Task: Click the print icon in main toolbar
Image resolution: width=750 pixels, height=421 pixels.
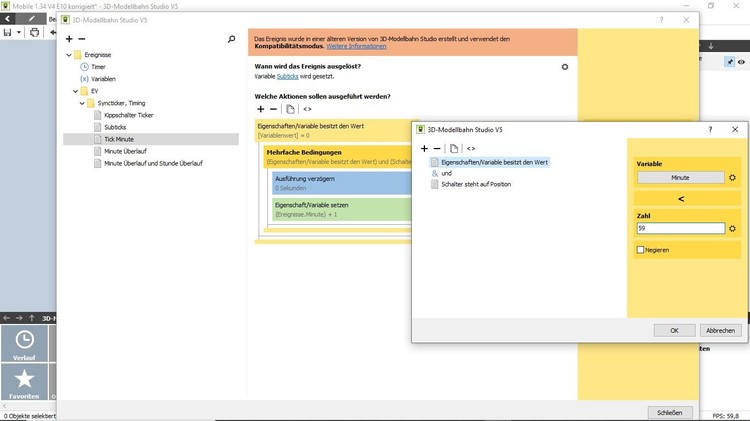Action: coord(34,33)
